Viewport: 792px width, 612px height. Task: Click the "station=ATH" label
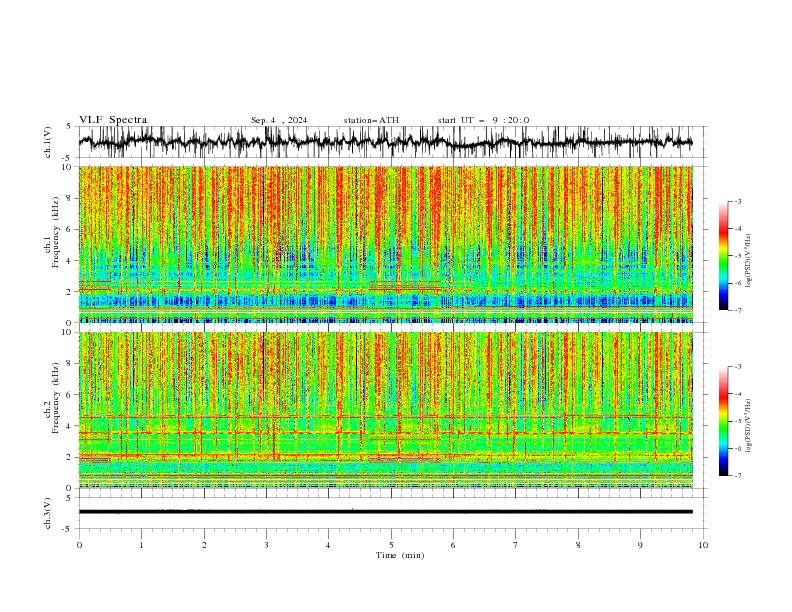tap(371, 120)
